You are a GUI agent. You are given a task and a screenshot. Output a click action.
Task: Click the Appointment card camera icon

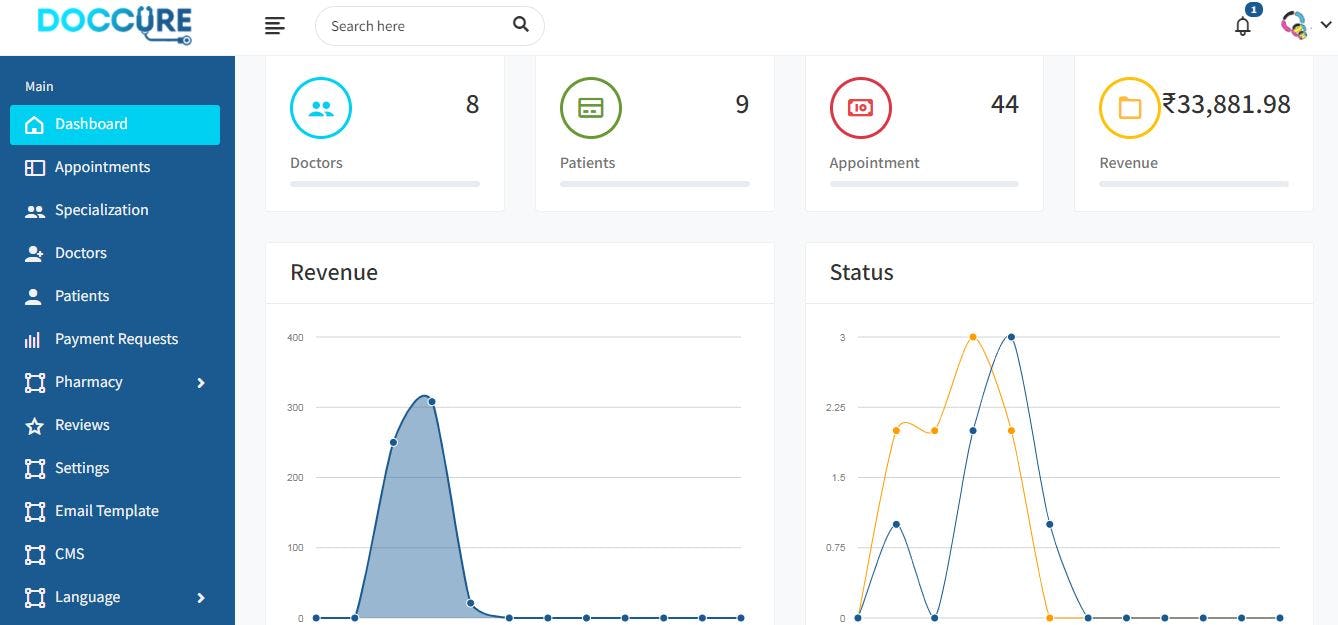860,107
